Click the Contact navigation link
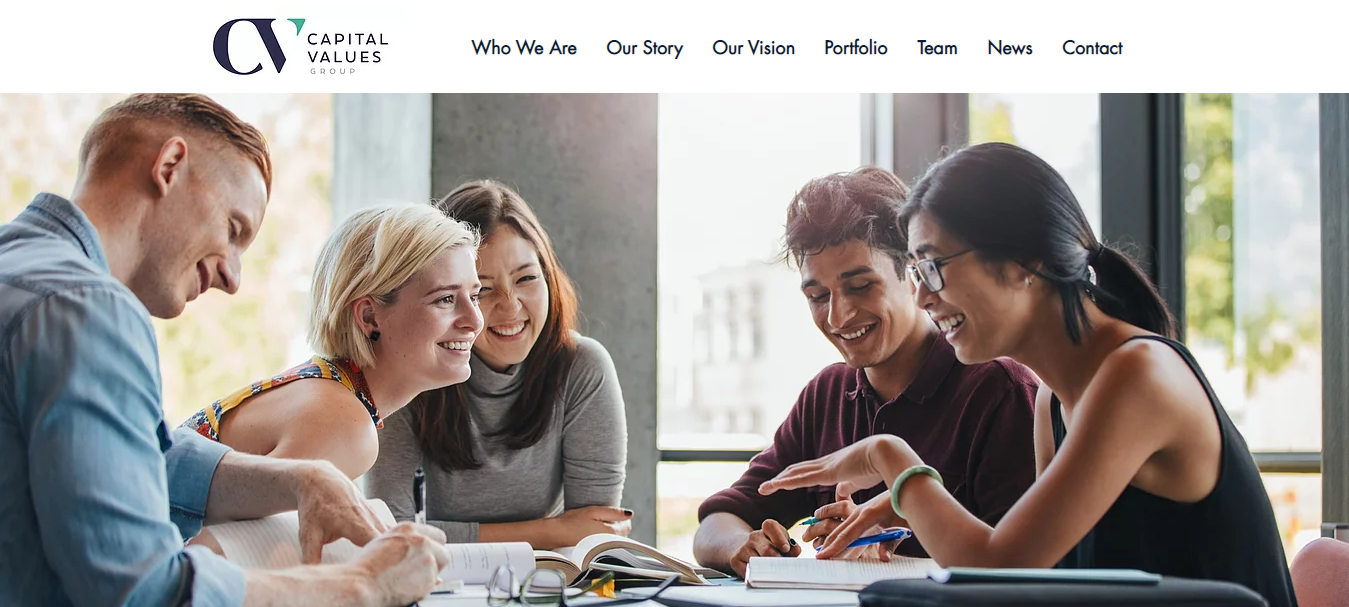The width and height of the screenshot is (1349, 607). pos(1092,48)
